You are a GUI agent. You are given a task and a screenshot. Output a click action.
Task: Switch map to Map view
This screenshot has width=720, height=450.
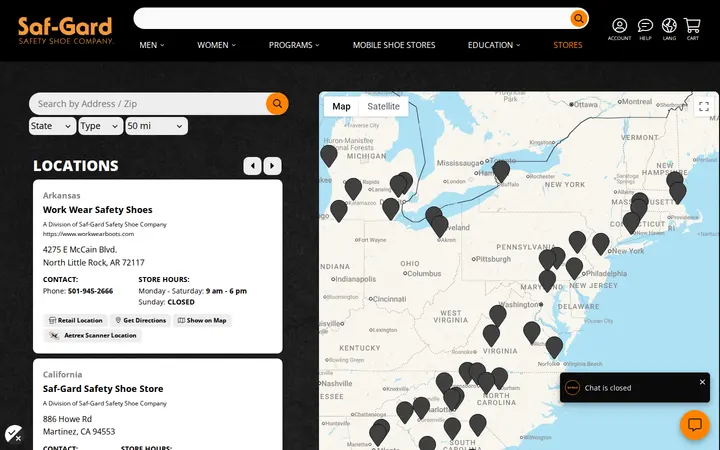pyautogui.click(x=341, y=107)
